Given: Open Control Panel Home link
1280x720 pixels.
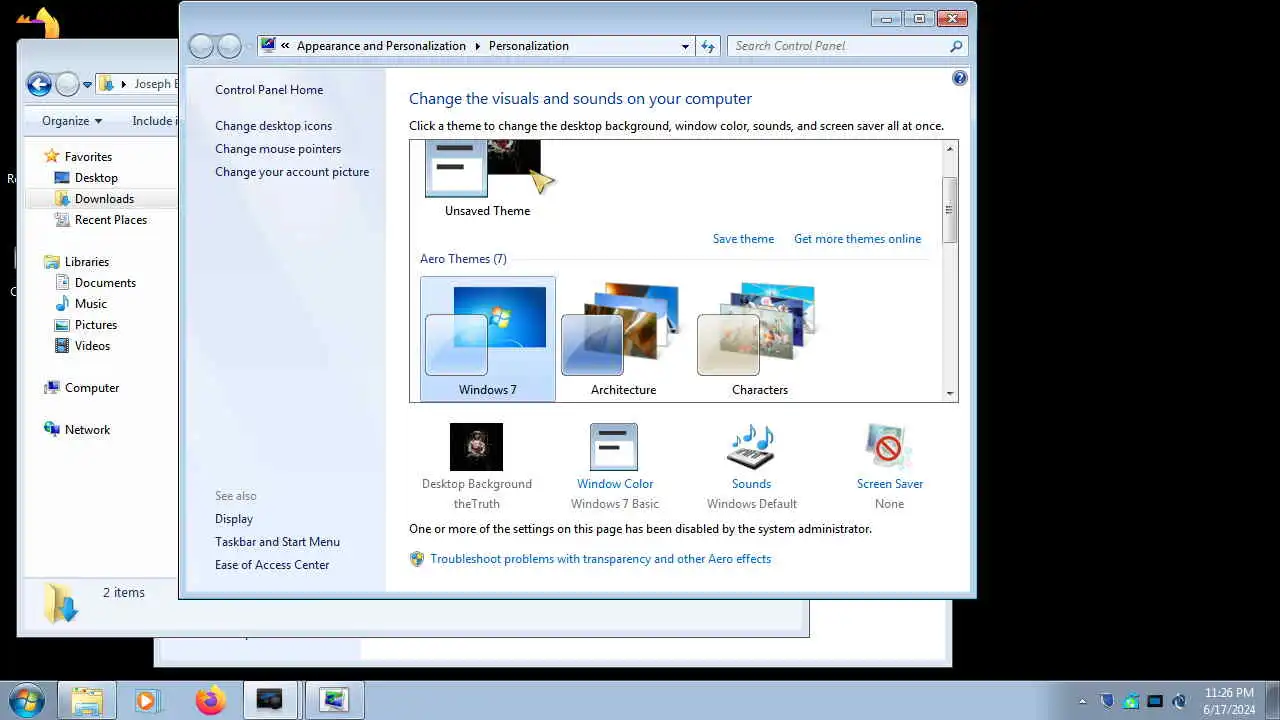Looking at the screenshot, I should pos(269,90).
